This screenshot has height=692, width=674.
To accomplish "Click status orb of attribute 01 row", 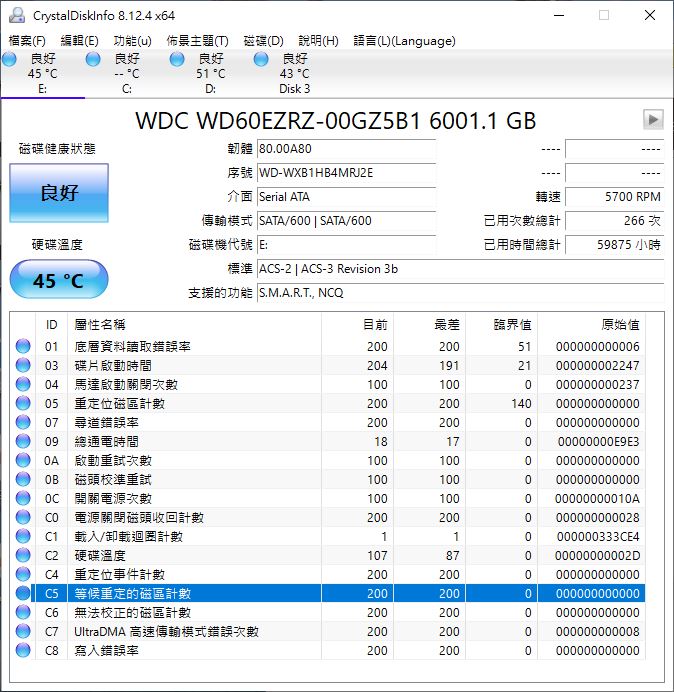I will [x=23, y=346].
